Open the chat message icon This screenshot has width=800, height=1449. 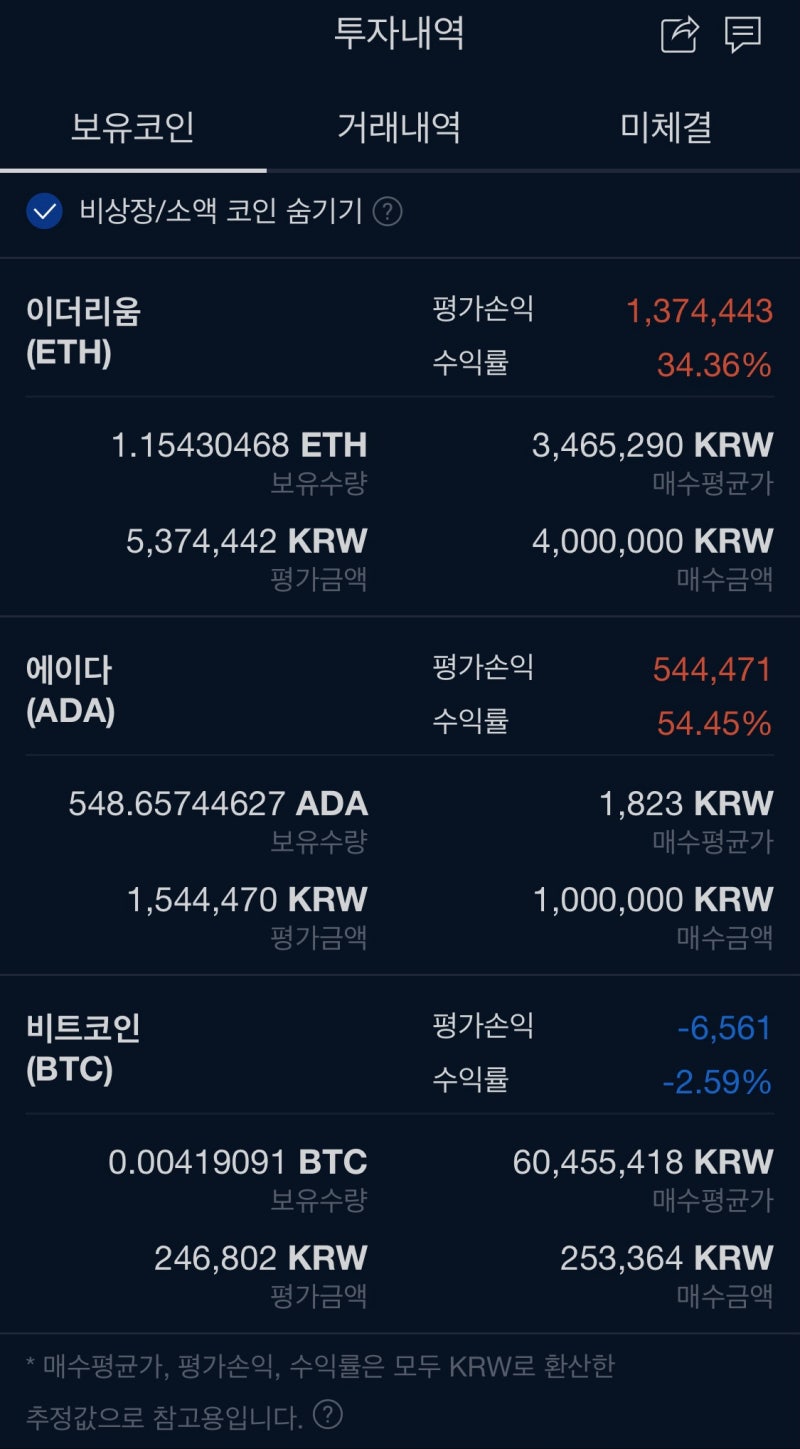[x=743, y=35]
